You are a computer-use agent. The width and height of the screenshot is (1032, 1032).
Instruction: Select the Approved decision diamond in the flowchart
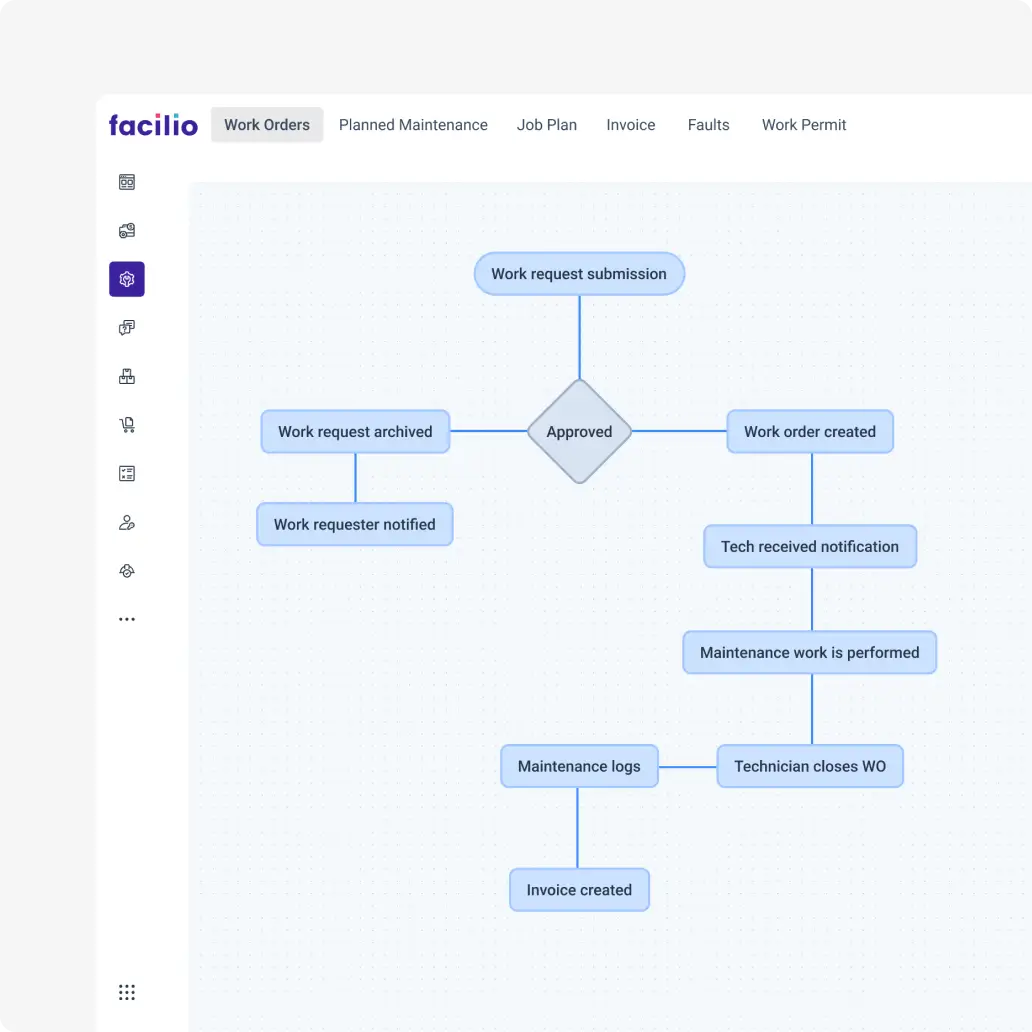tap(578, 431)
